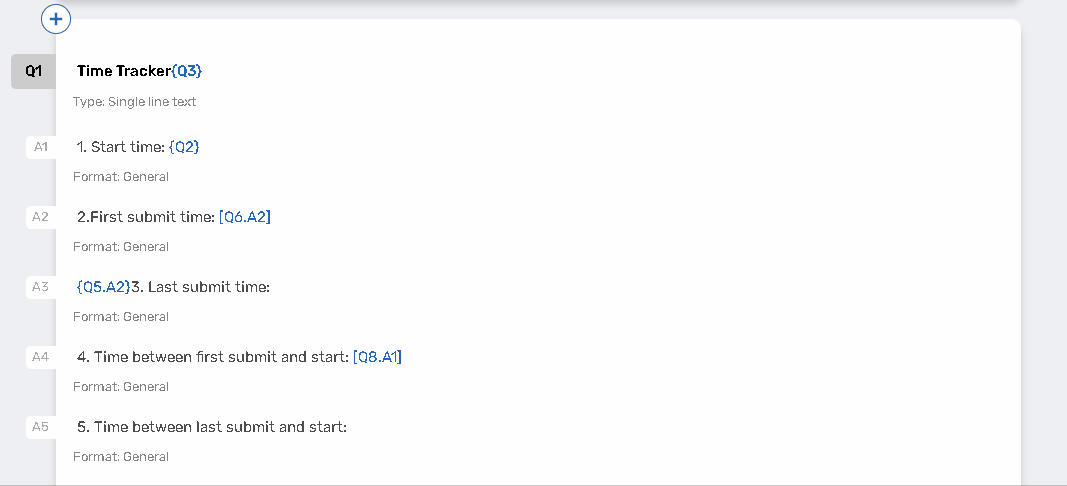Viewport: 1067px width, 486px height.
Task: Click the Time Tracker question title
Action: [x=124, y=71]
